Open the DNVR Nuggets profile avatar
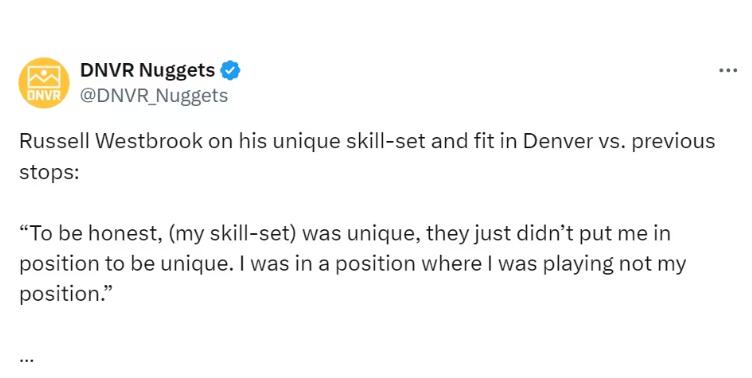 [x=44, y=83]
